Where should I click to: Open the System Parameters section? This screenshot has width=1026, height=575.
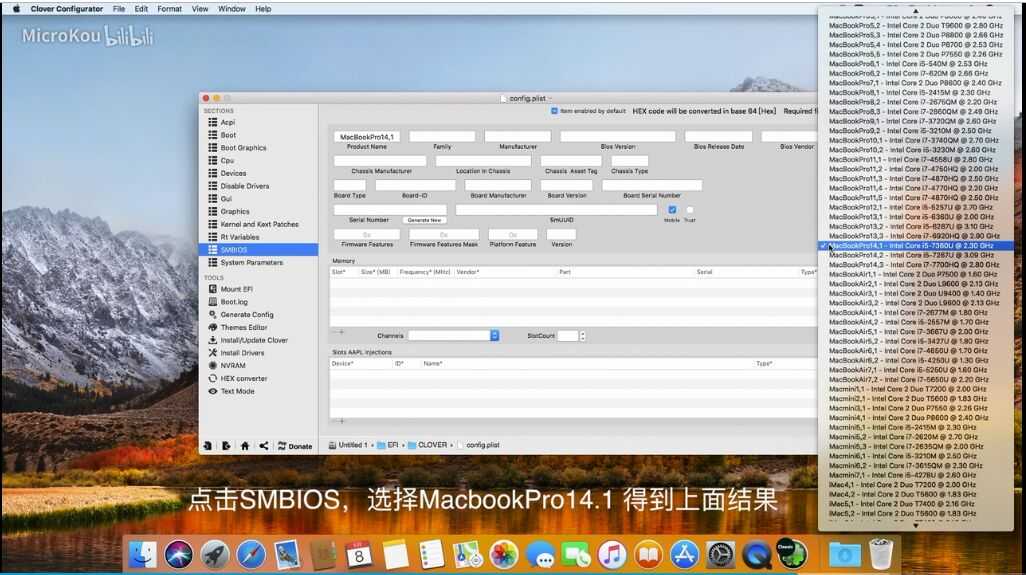click(x=251, y=262)
